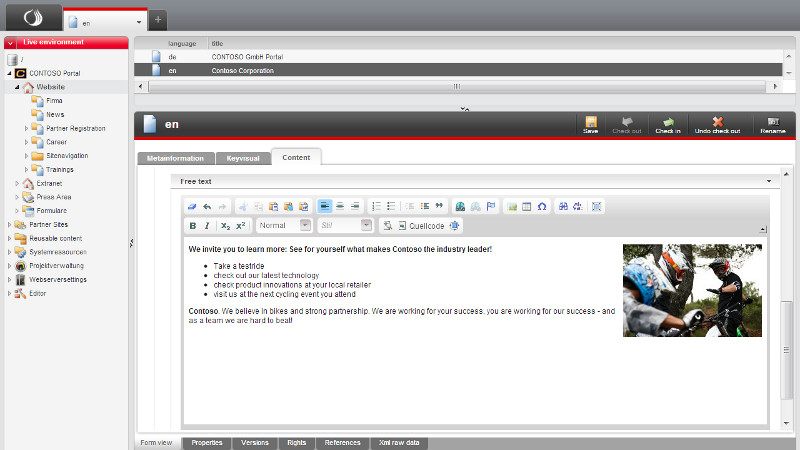Screen dimensions: 800x450
Task: Click Undo check out icon
Action: [x=717, y=123]
